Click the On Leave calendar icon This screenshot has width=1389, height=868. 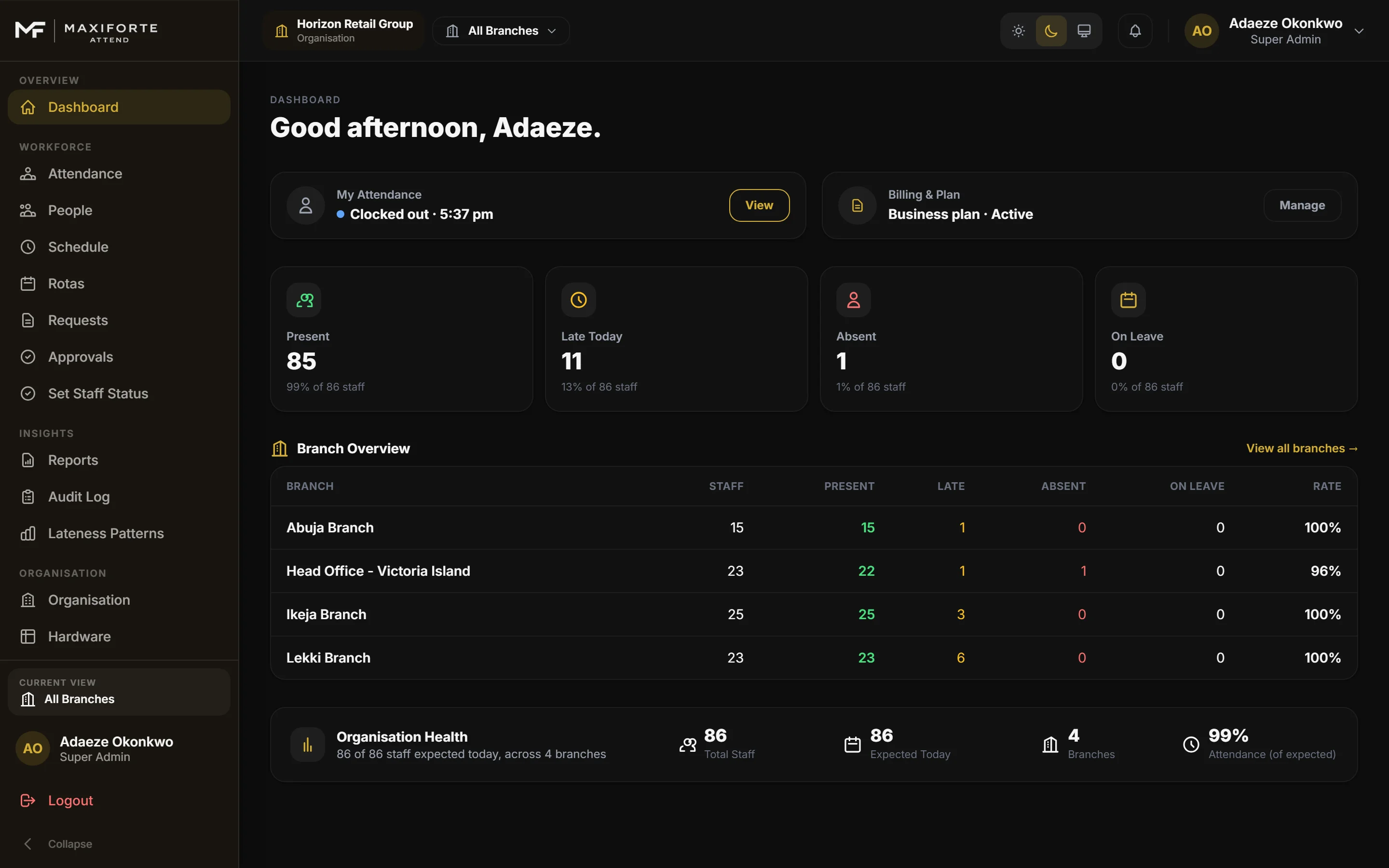coord(1129,299)
